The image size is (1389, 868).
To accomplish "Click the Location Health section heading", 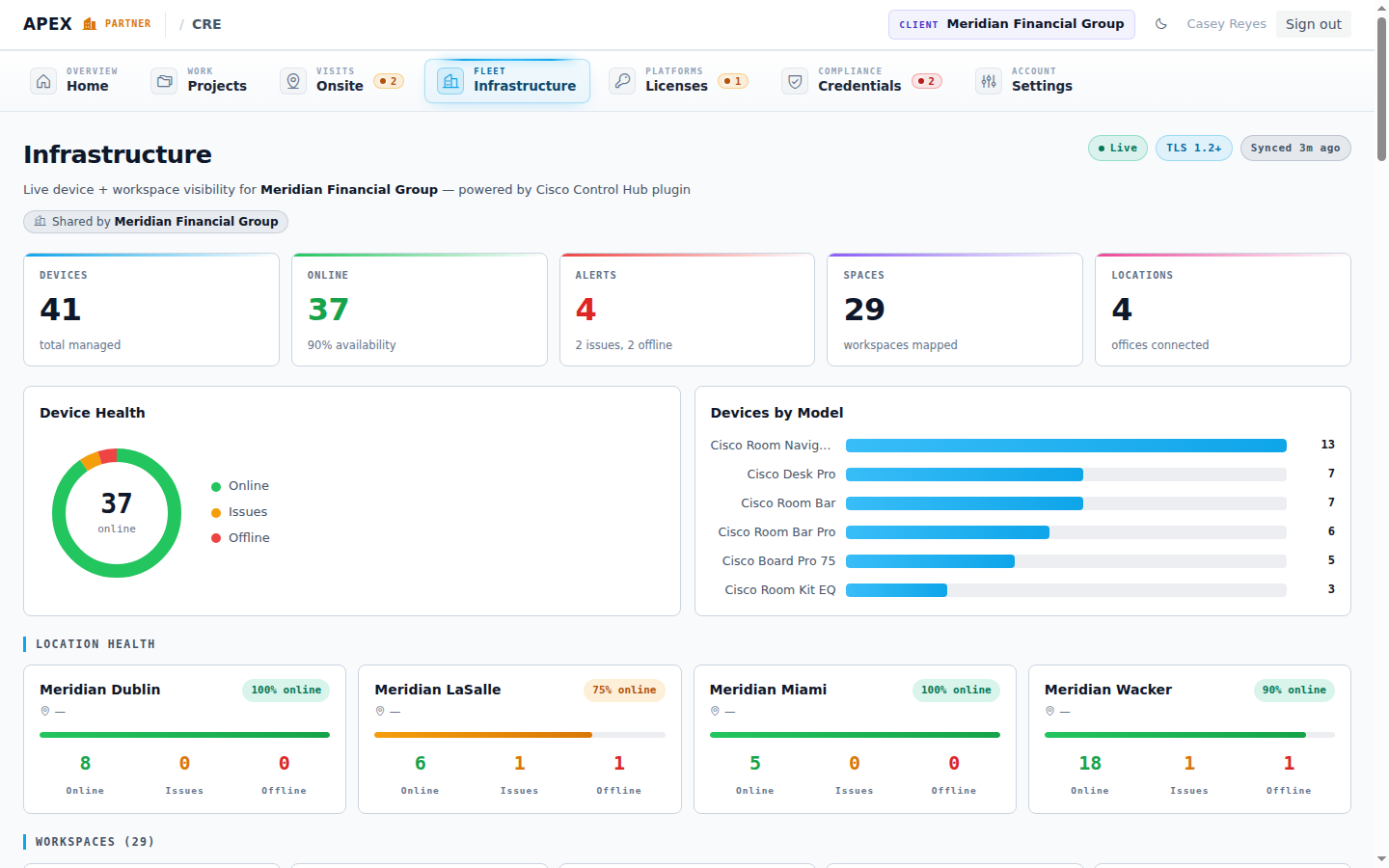I will click(x=95, y=644).
